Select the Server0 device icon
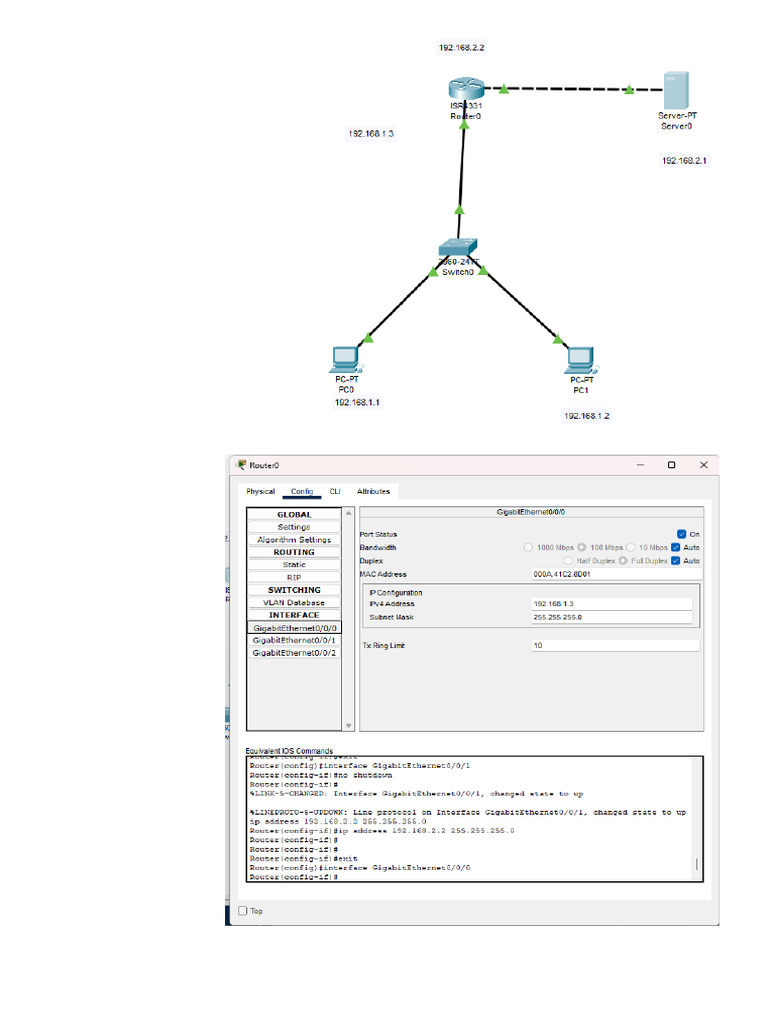This screenshot has height=1024, width=768. 676,91
